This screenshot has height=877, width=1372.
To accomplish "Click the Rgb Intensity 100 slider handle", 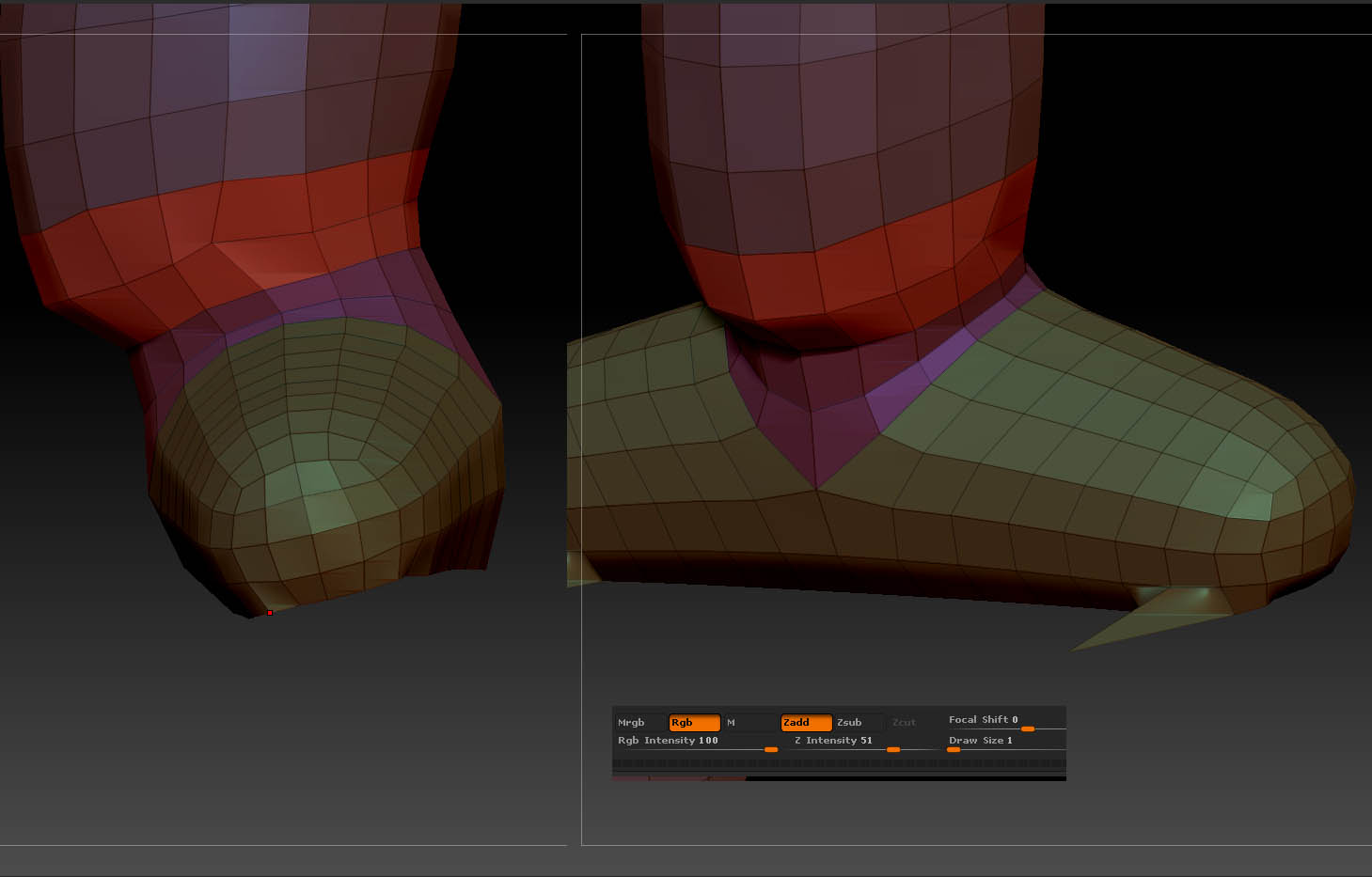I will tap(769, 749).
